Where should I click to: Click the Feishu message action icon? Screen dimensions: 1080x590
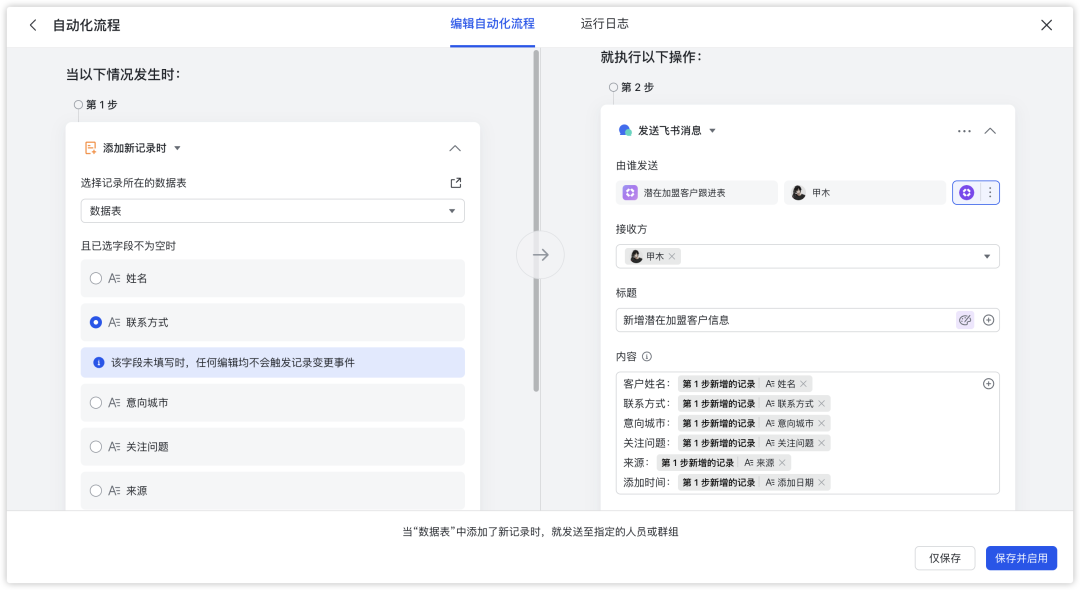(x=625, y=130)
